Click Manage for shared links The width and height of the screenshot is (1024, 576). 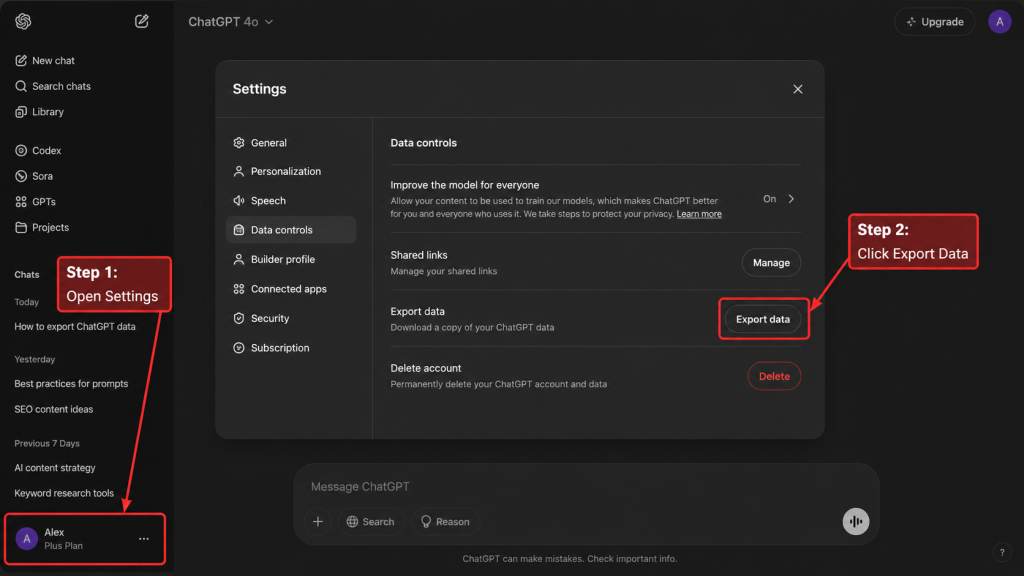click(x=771, y=263)
